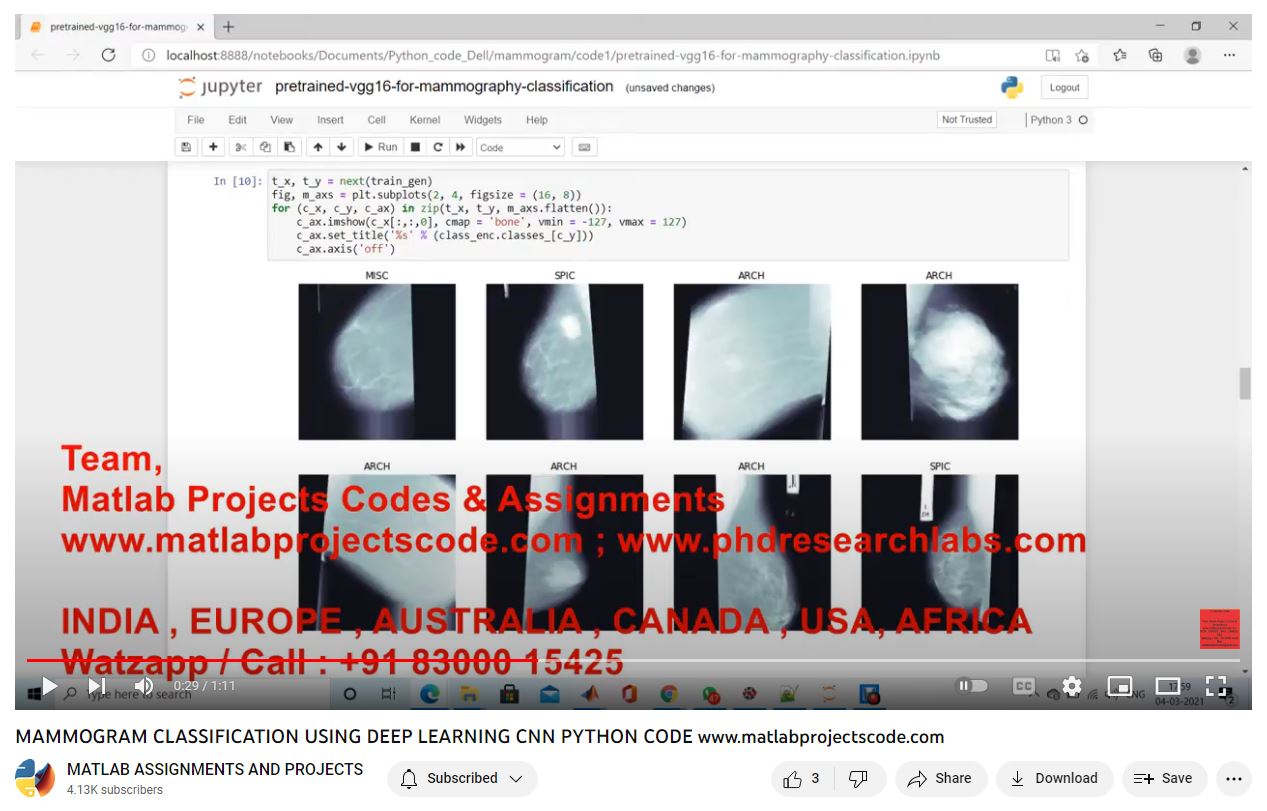Enter full screen mode
The image size is (1267, 811).
pyautogui.click(x=1216, y=686)
